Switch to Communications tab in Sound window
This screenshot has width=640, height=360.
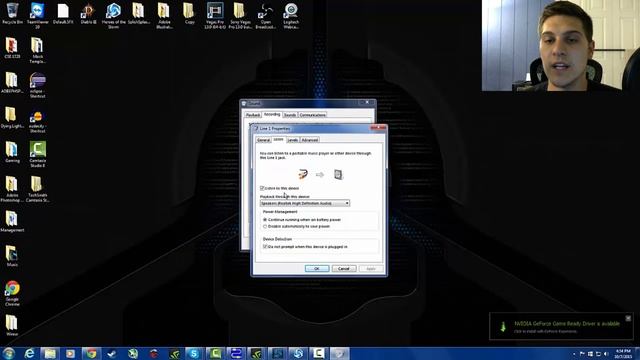[313, 115]
